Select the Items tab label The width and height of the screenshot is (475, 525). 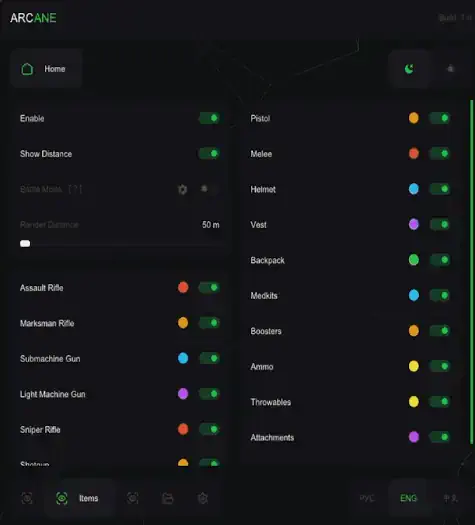click(89, 498)
